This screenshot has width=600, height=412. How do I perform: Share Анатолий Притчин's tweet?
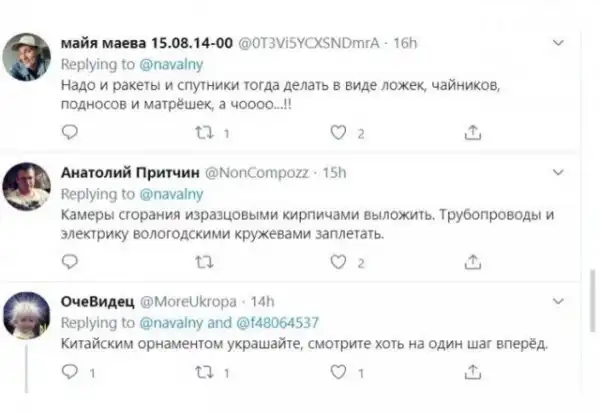[474, 262]
